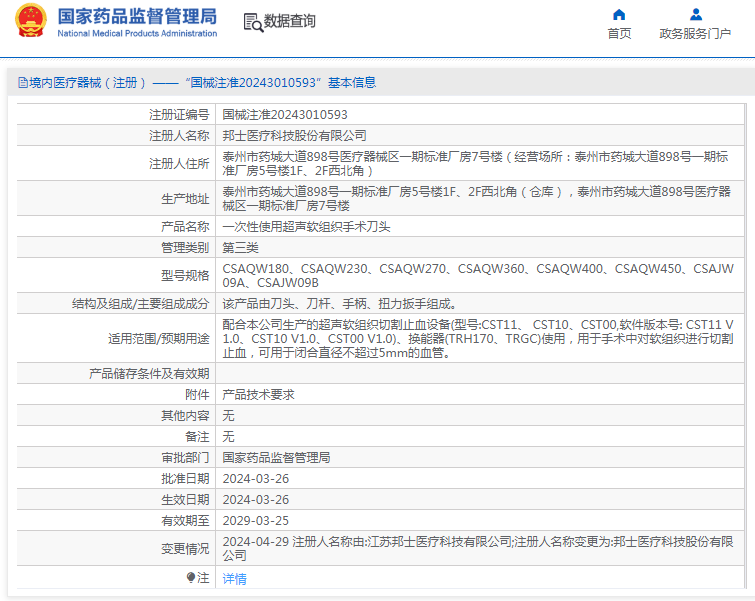Click the 数据查询 label

289,21
